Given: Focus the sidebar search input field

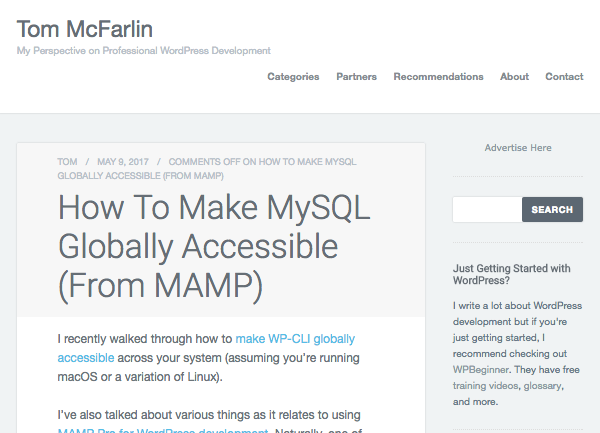Looking at the screenshot, I should coord(487,209).
